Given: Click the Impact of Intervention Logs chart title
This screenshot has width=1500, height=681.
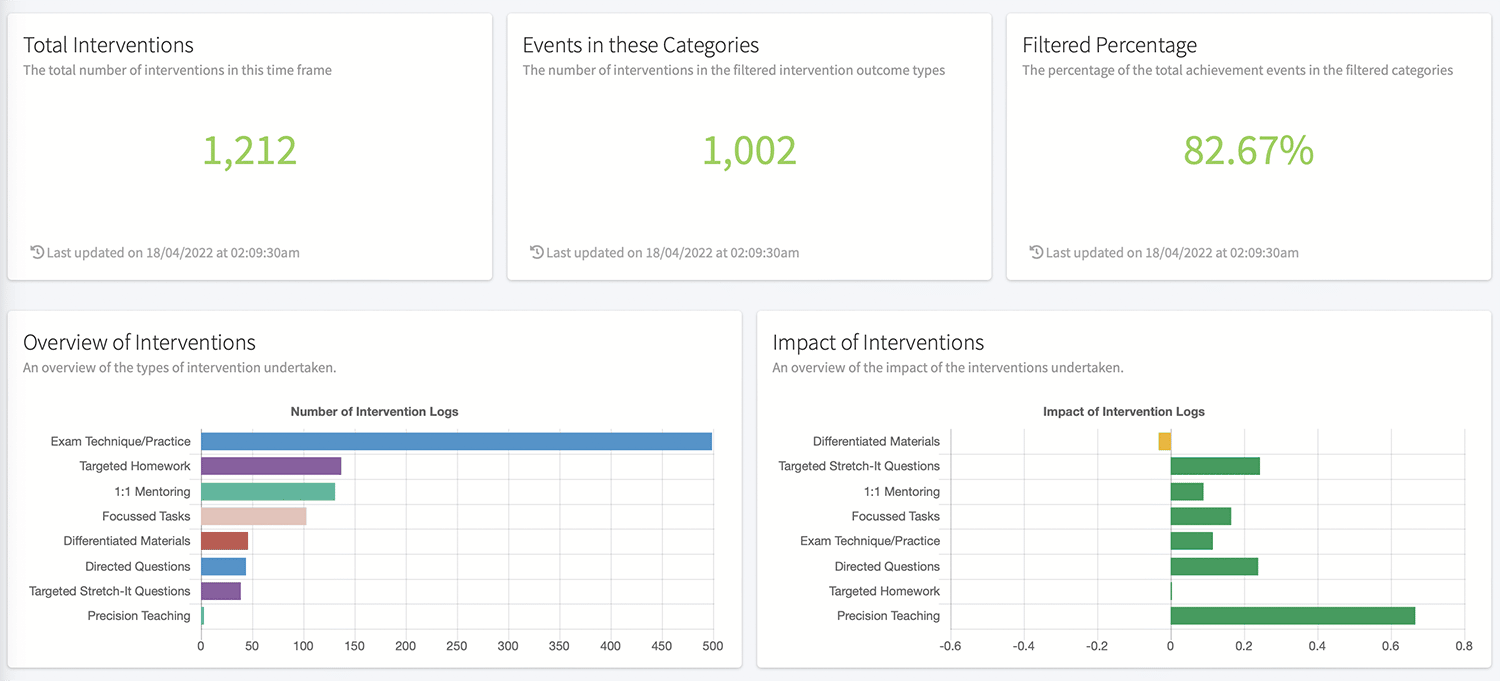Looking at the screenshot, I should tap(1124, 411).
